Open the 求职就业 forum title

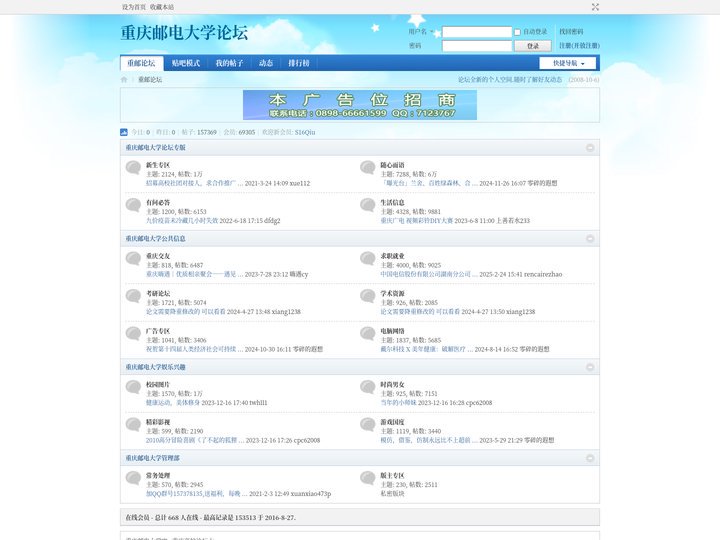coord(393,256)
